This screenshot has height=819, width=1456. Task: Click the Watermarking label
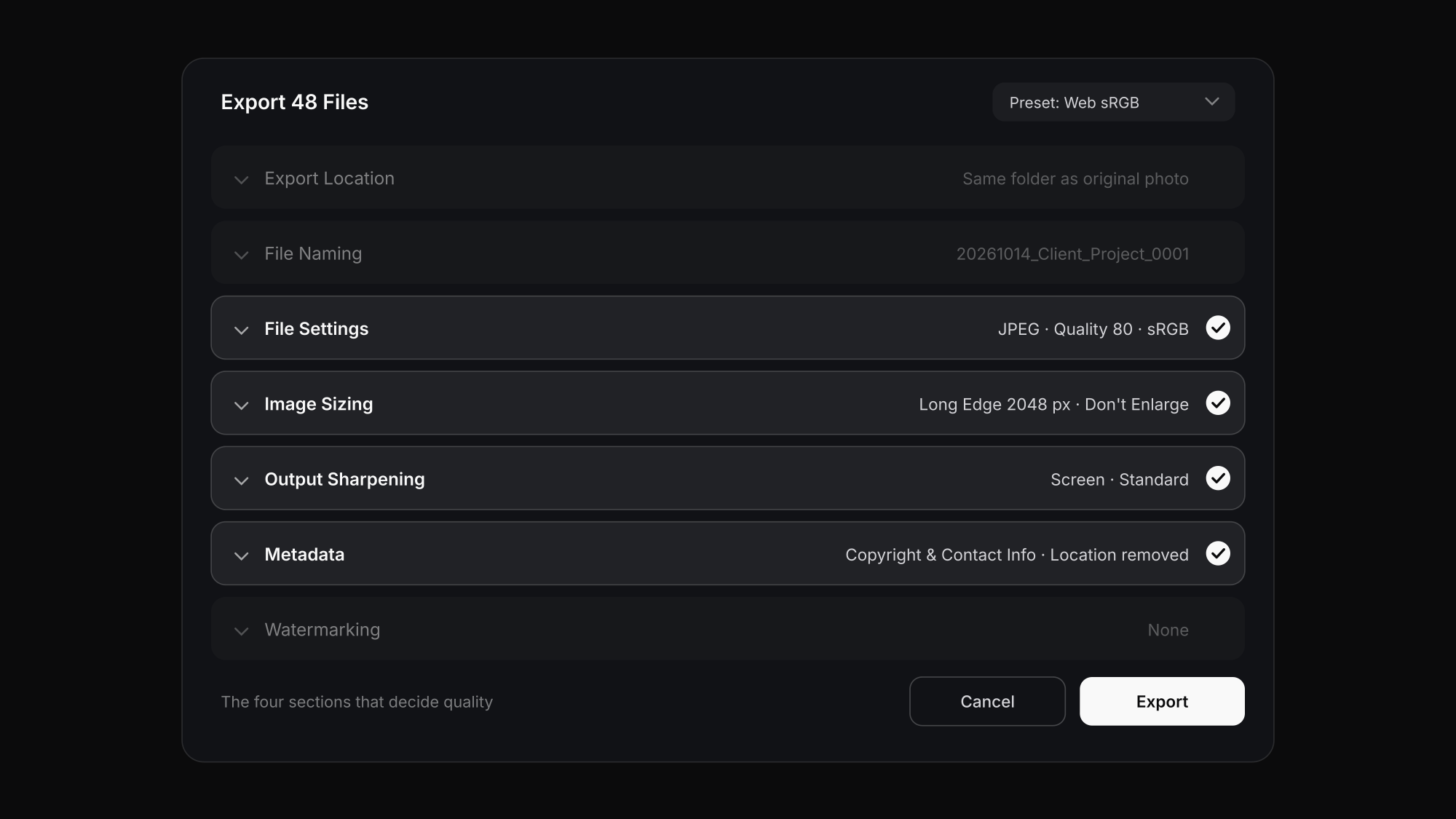coord(322,630)
